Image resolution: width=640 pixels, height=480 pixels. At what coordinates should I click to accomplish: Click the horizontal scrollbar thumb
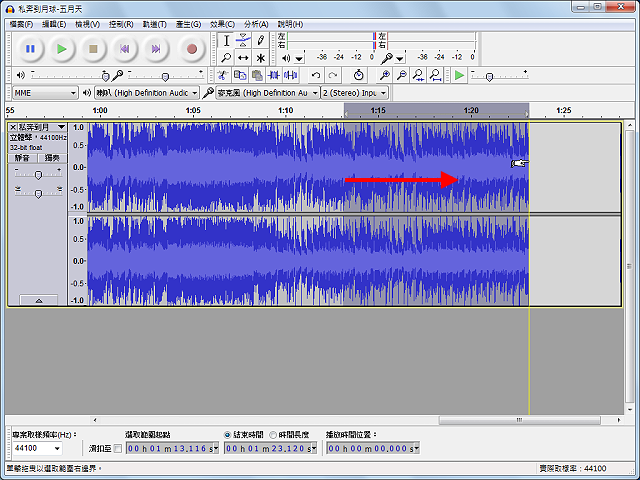click(x=519, y=420)
